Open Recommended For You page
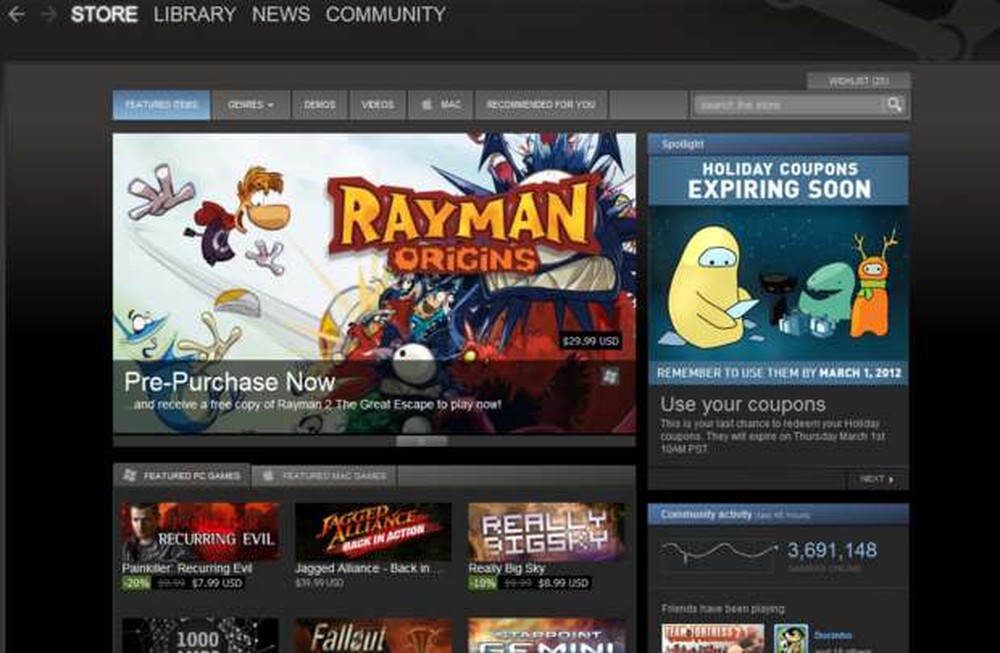Viewport: 1000px width, 653px height. point(541,104)
